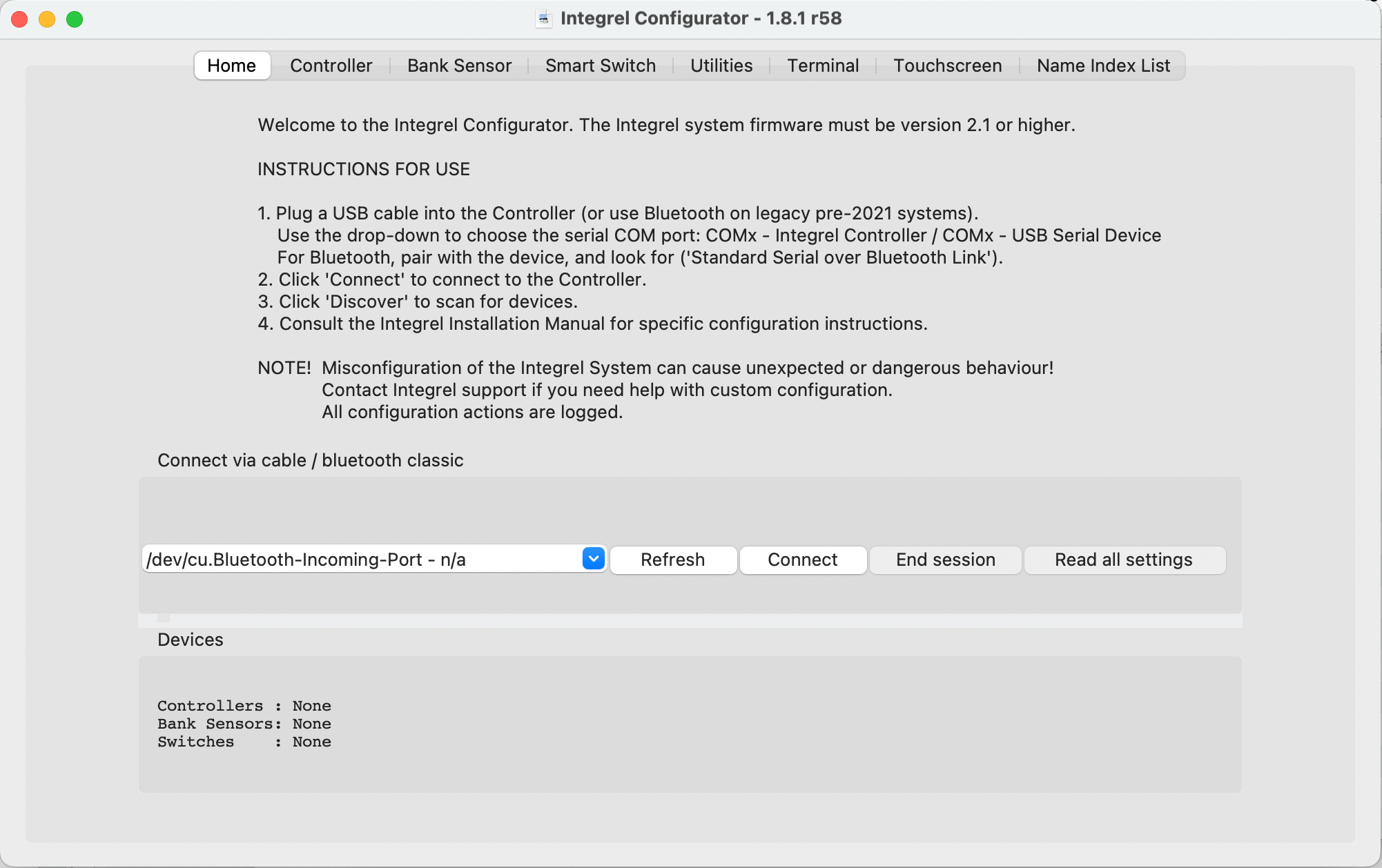Click the welcome message firmware version text
The width and height of the screenshot is (1382, 868).
pyautogui.click(x=666, y=125)
